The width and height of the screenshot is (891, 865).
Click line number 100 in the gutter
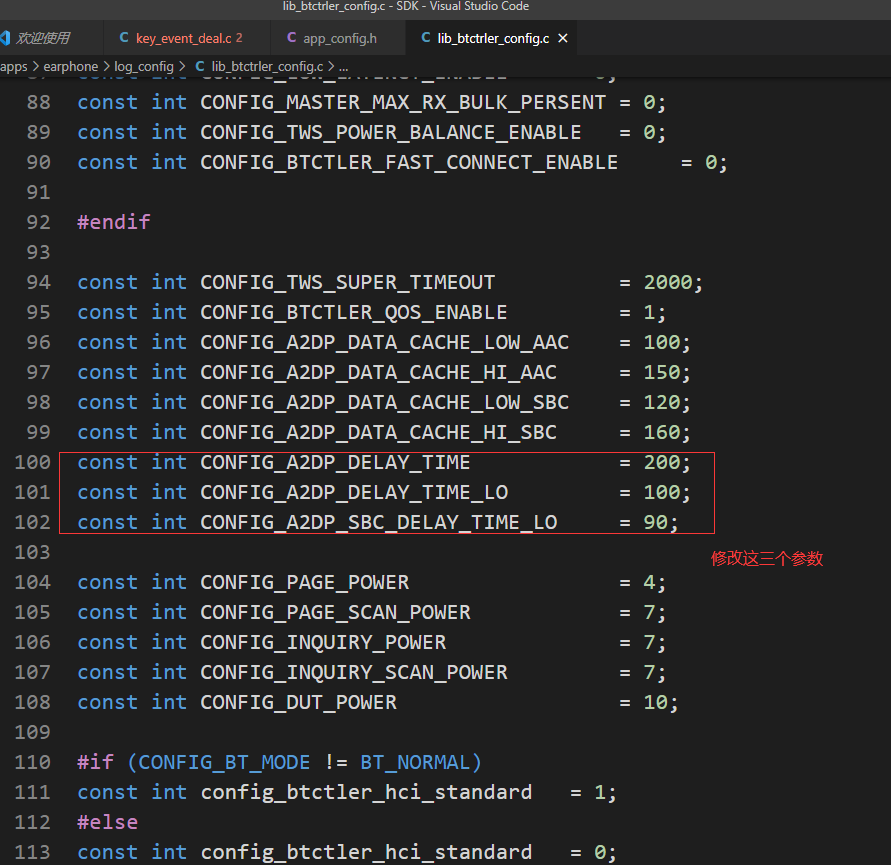[33, 462]
